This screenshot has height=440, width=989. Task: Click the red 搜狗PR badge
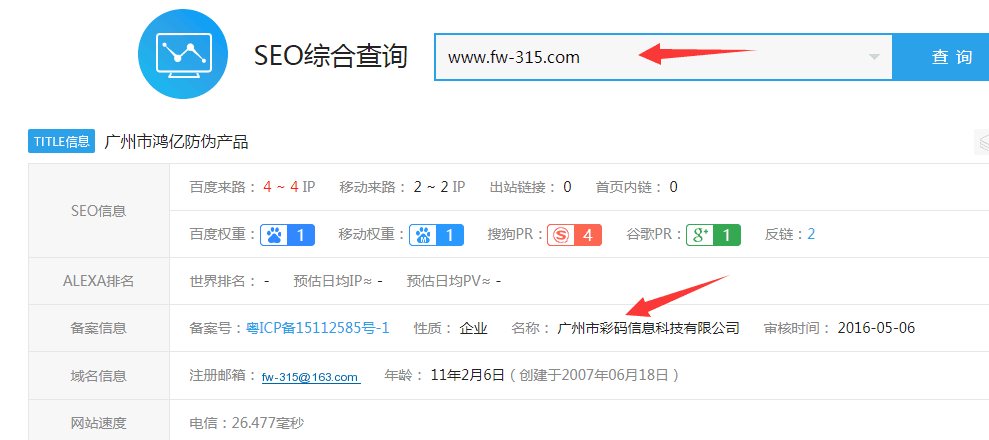point(574,234)
